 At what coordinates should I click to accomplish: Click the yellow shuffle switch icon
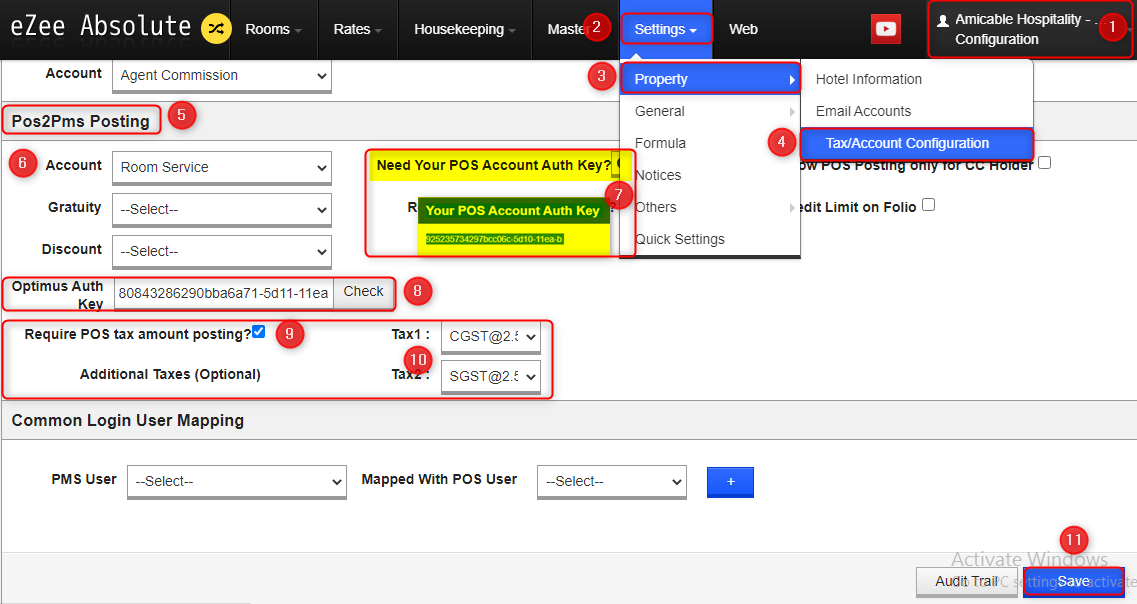[216, 29]
